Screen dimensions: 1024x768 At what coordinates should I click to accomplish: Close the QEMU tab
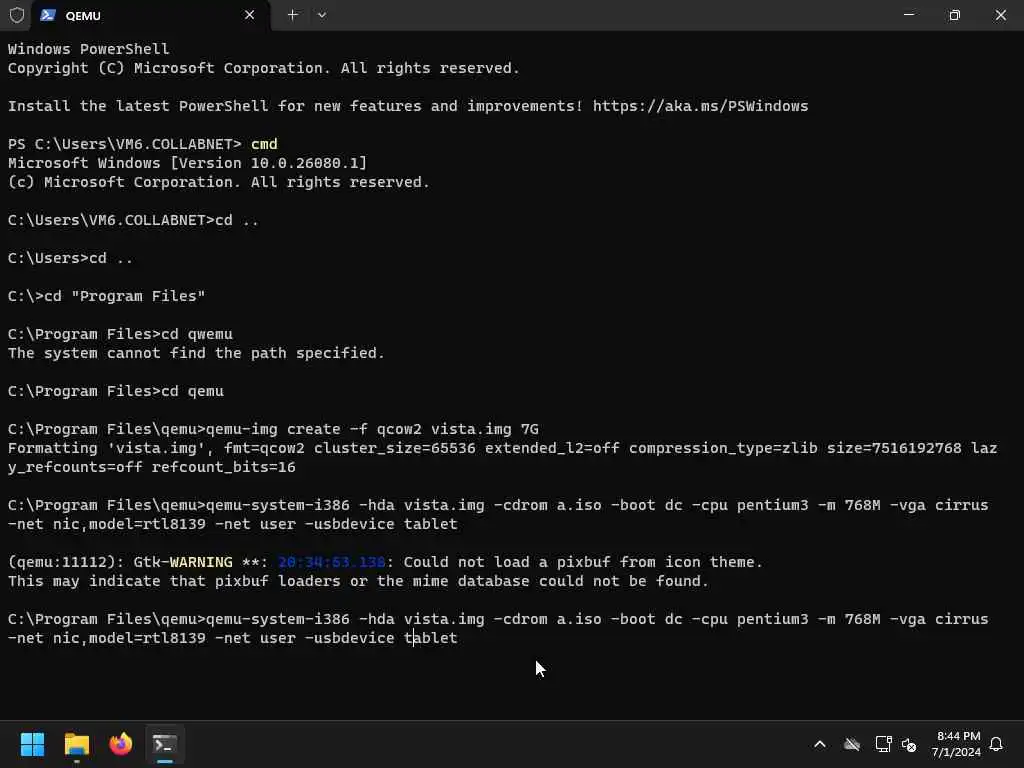pyautogui.click(x=249, y=15)
